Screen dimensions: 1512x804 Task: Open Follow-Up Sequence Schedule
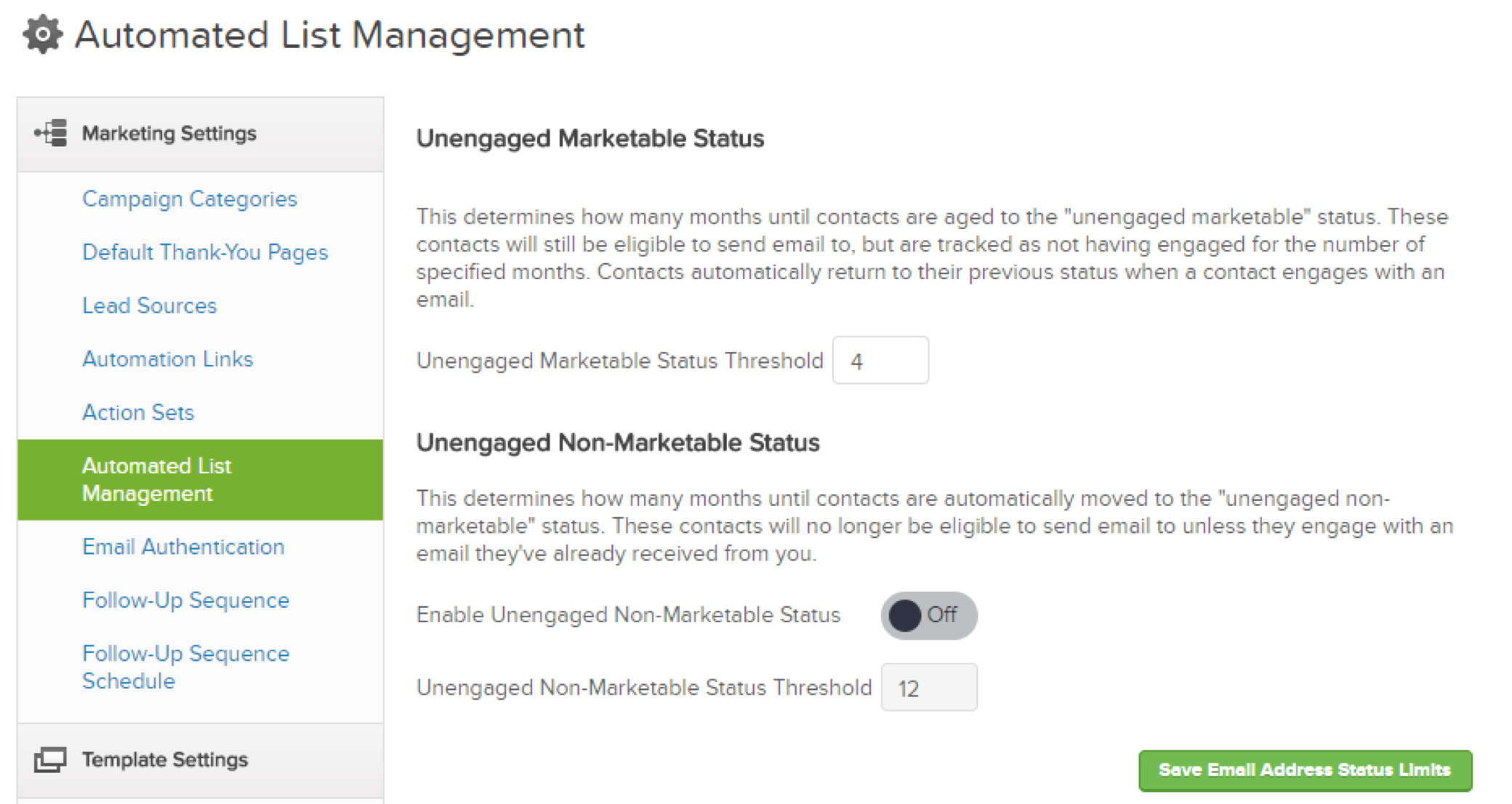[185, 667]
